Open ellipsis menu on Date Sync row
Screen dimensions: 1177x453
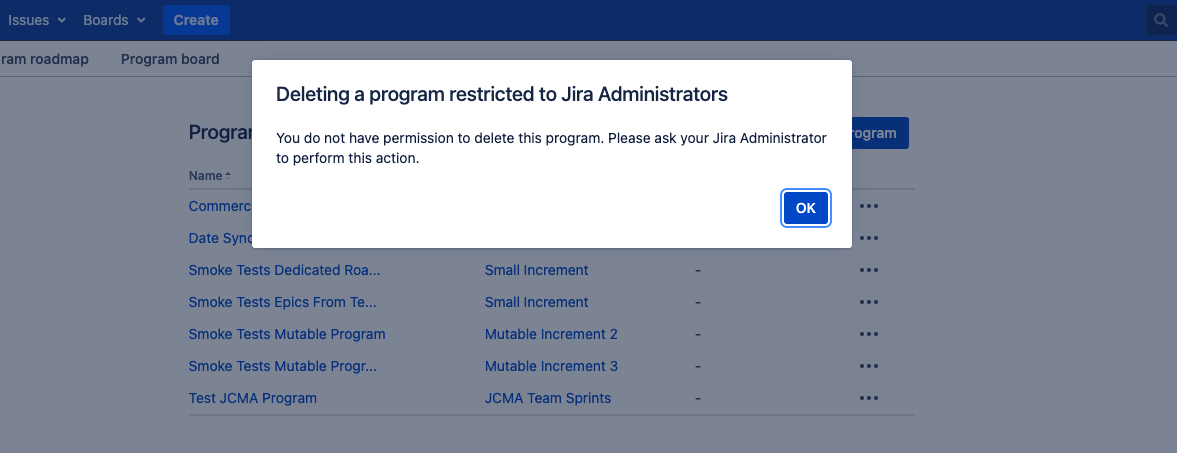(x=868, y=238)
